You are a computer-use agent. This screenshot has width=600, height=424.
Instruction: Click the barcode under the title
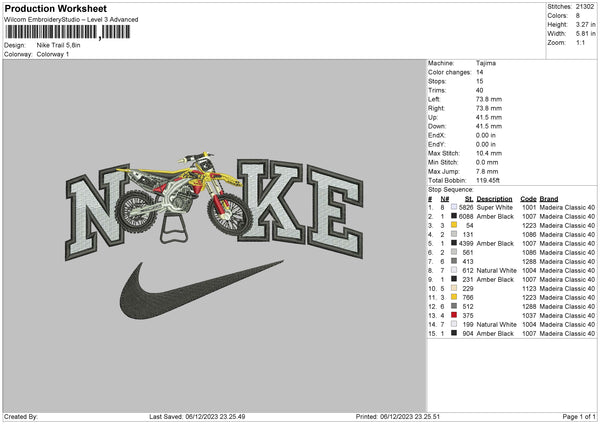(x=68, y=32)
